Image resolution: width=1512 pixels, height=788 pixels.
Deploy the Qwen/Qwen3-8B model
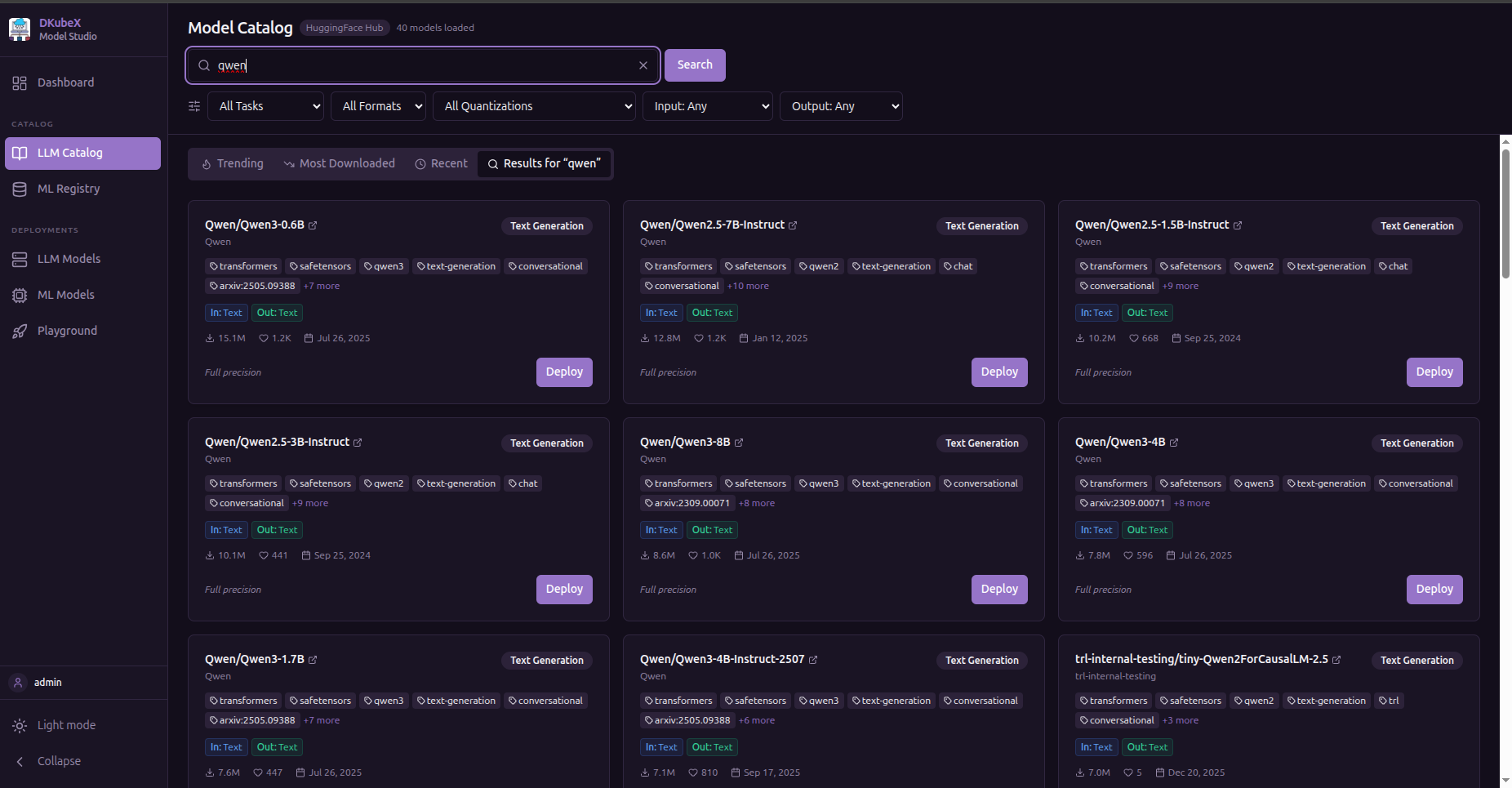[999, 590]
